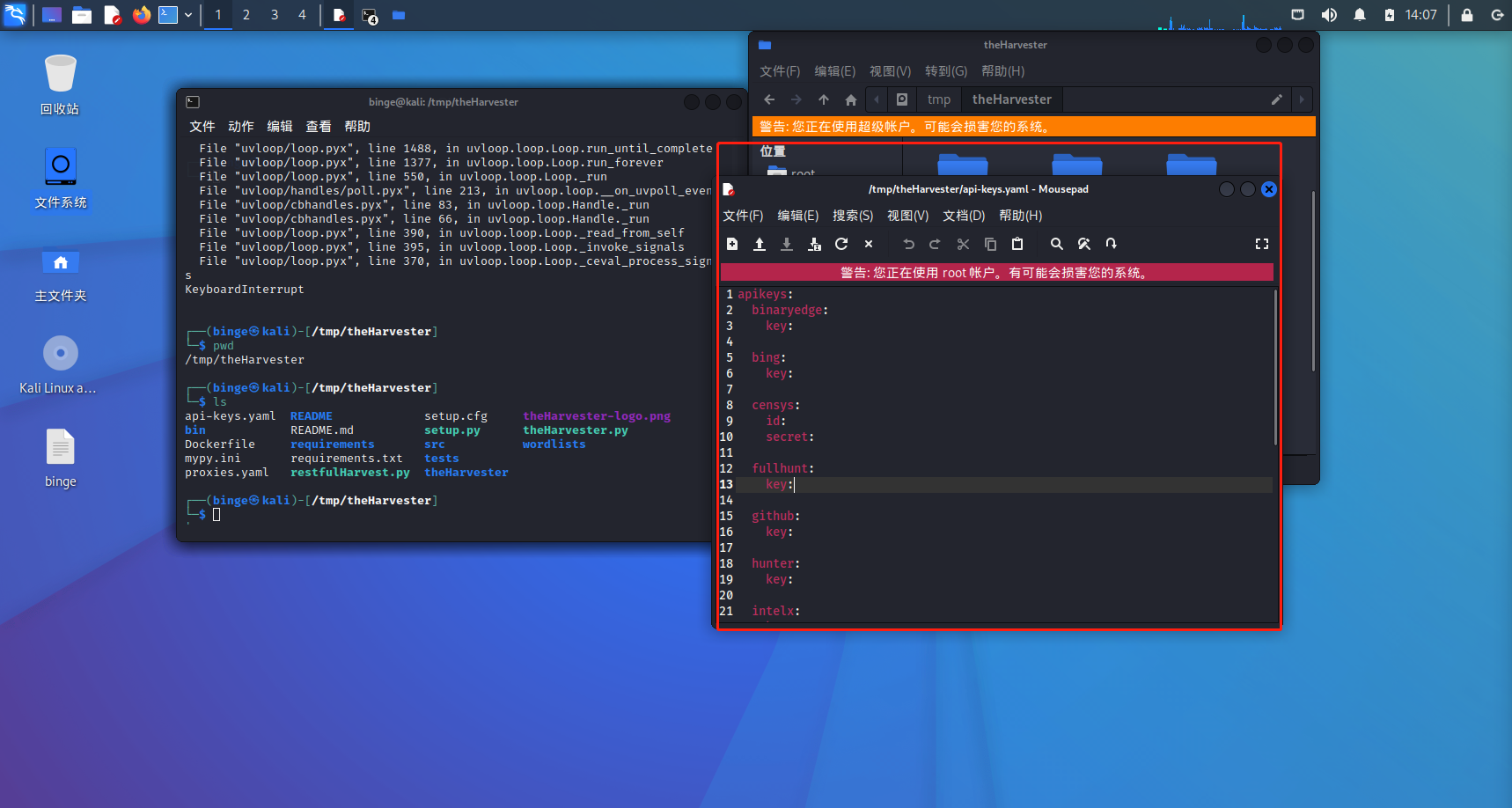
Task: Click the save (download arrow) icon in Mousepad
Action: pos(787,244)
